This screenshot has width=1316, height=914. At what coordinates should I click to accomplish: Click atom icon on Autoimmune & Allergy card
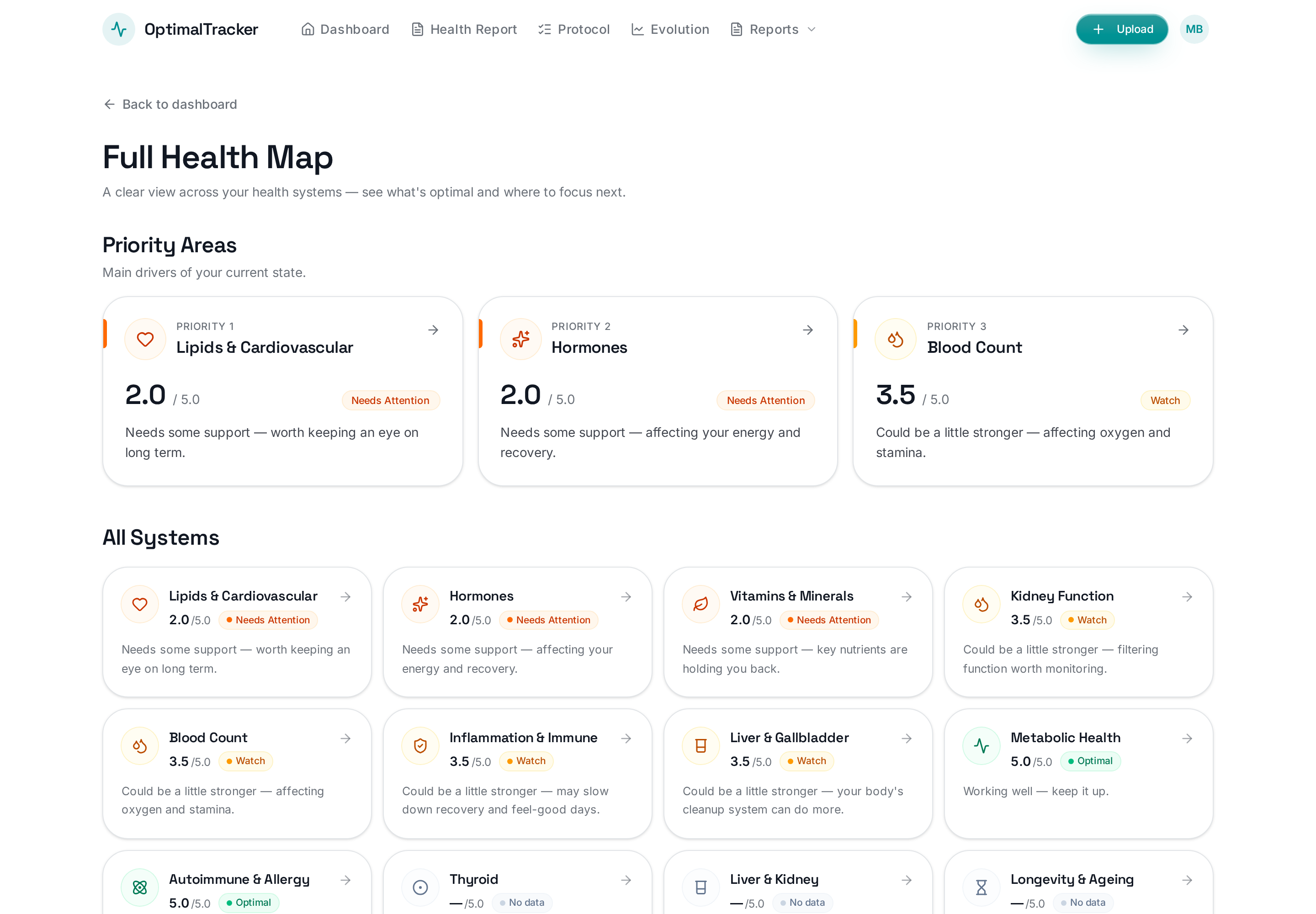pos(139,887)
